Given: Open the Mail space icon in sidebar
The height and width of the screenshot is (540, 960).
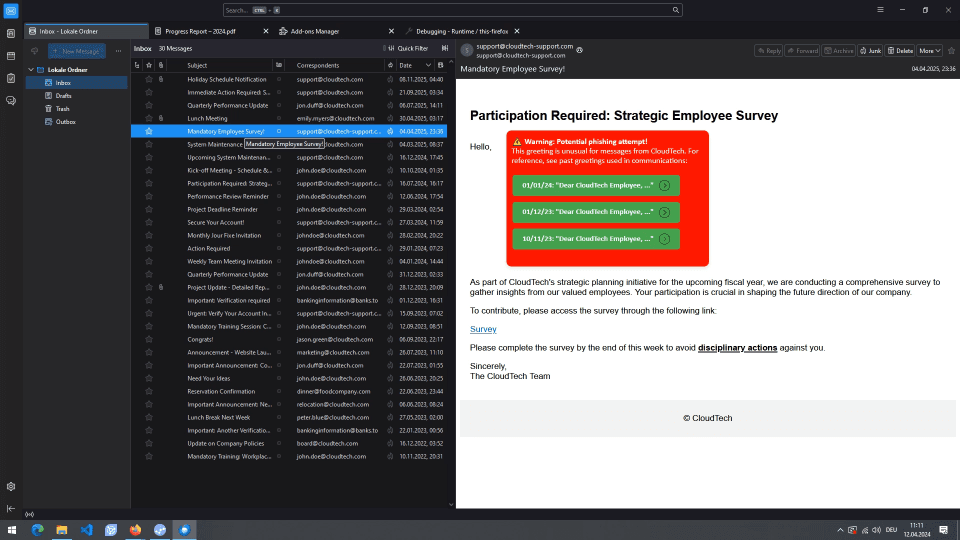Looking at the screenshot, I should pos(11,10).
